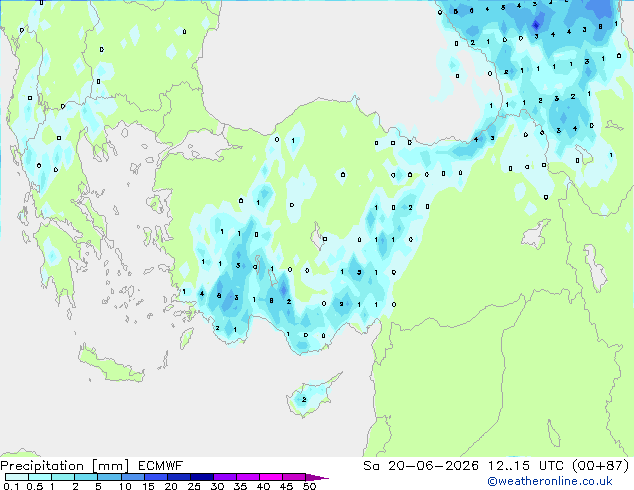Image resolution: width=634 pixels, height=490 pixels.
Task: Click the '[mm]' unit label
Action: 110,466
